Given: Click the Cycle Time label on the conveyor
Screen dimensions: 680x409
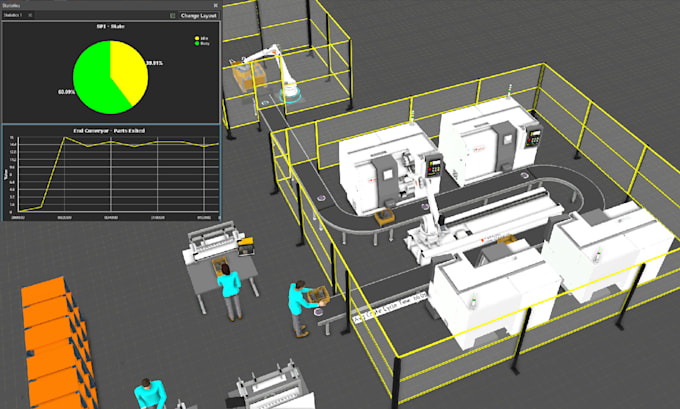Looking at the screenshot, I should 389,308.
